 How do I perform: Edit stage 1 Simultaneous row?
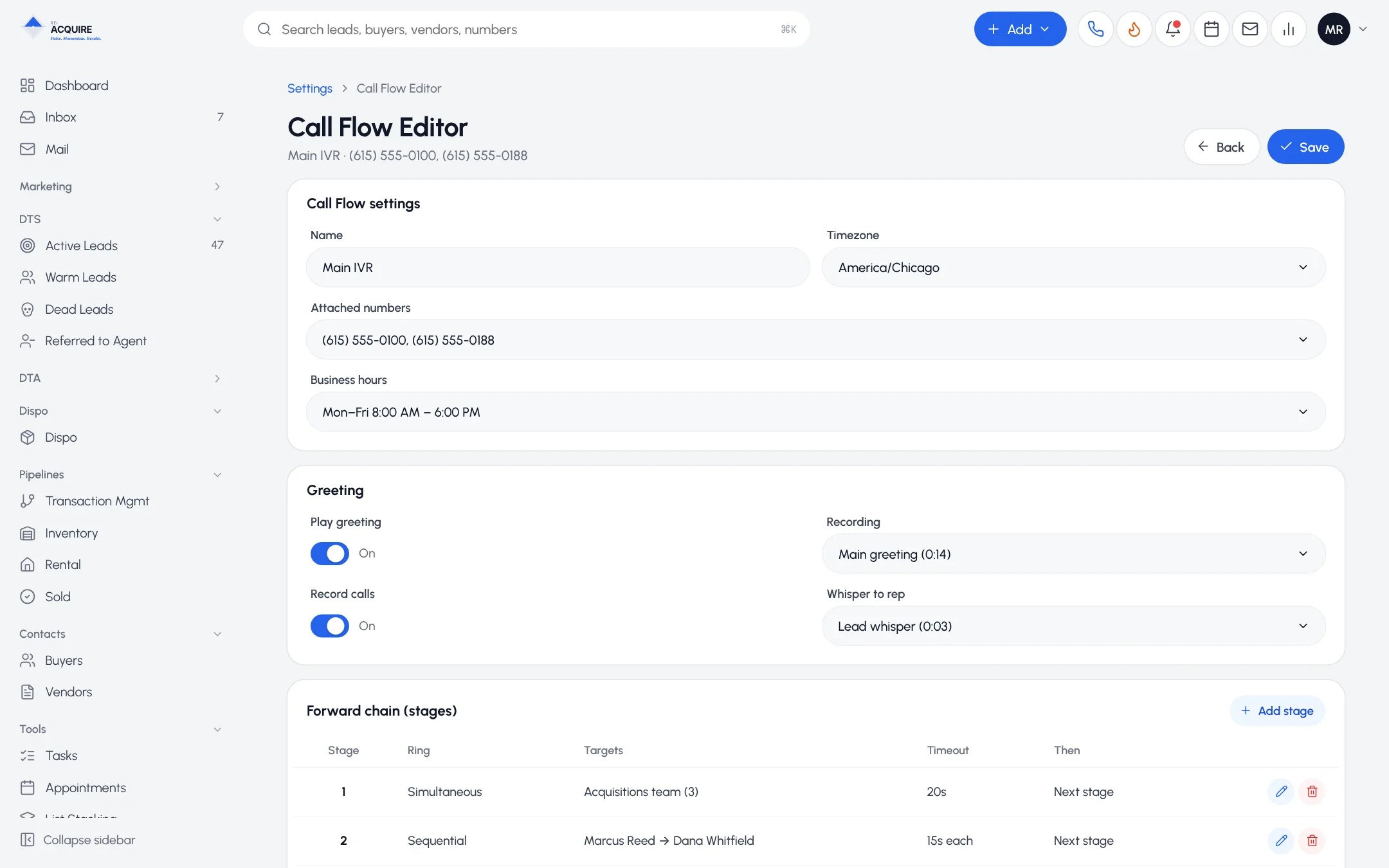pos(1281,791)
